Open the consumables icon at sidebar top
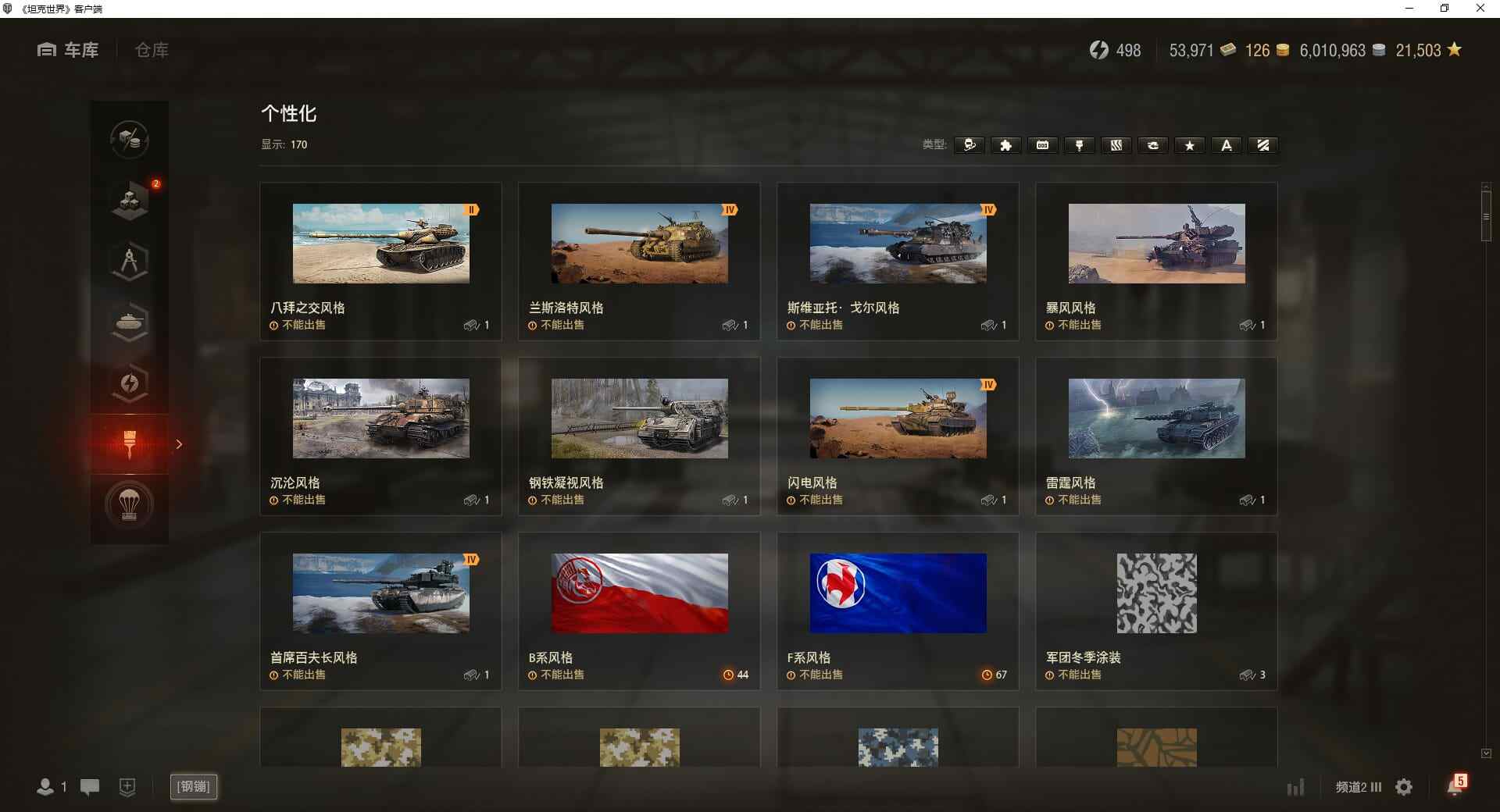This screenshot has width=1500, height=812. pyautogui.click(x=130, y=141)
